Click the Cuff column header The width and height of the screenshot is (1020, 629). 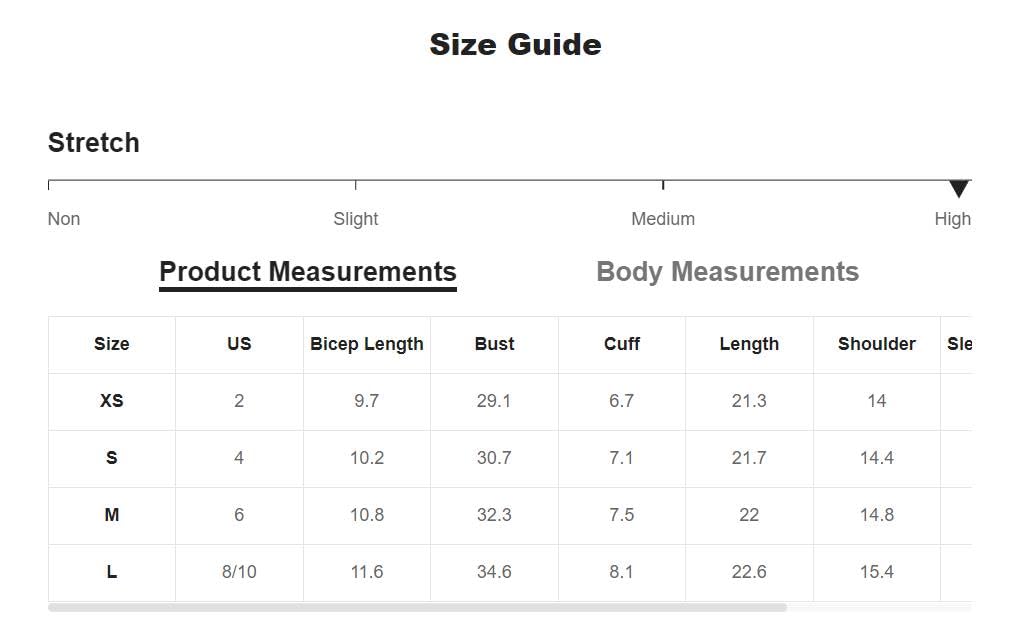click(621, 344)
